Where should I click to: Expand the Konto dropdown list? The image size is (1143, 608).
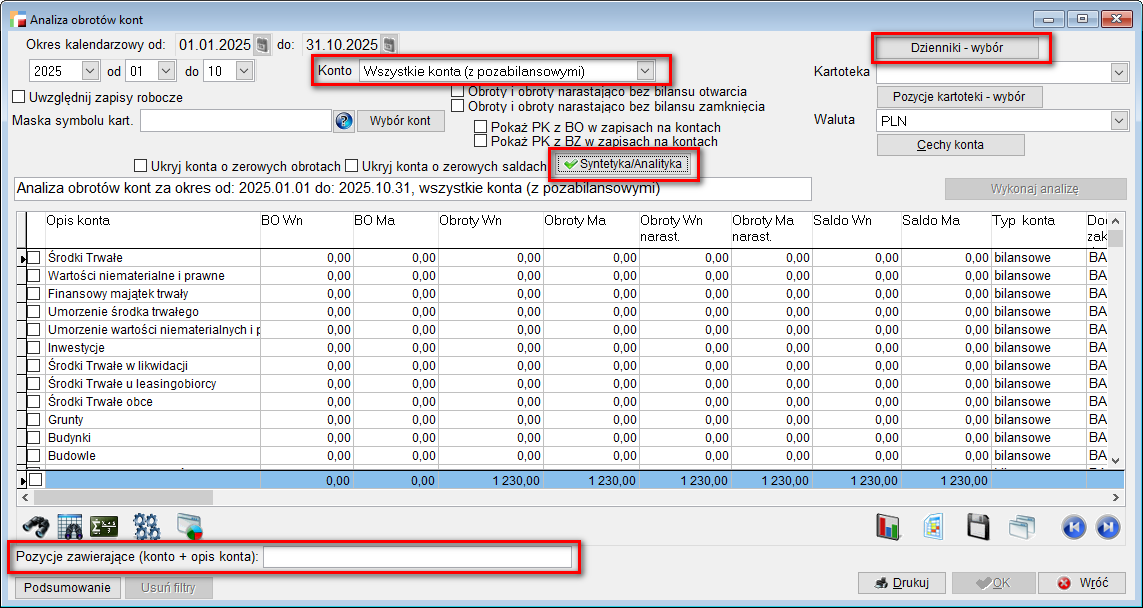pyautogui.click(x=645, y=71)
